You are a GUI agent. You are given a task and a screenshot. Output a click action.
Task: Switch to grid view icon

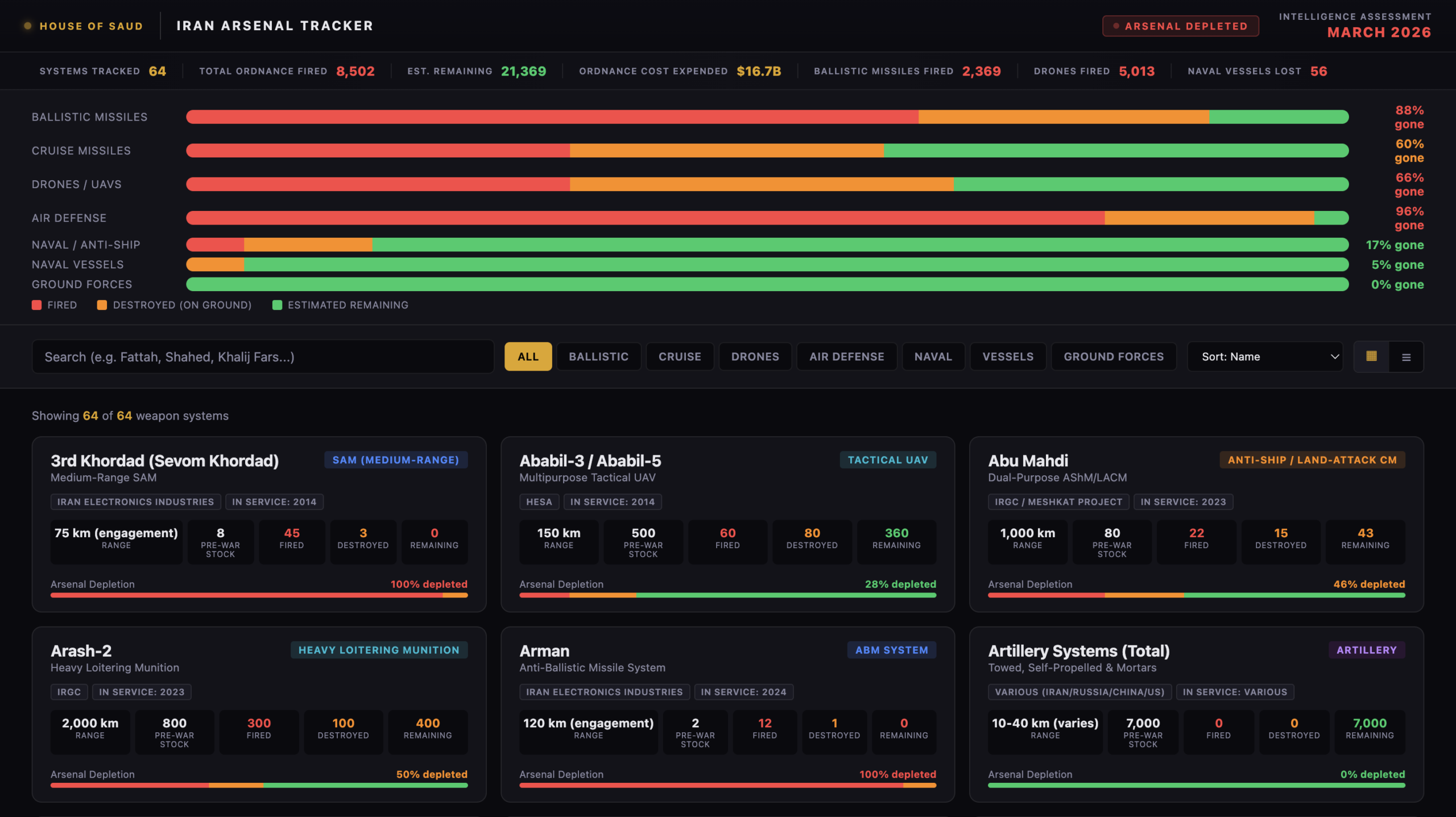(x=1371, y=356)
